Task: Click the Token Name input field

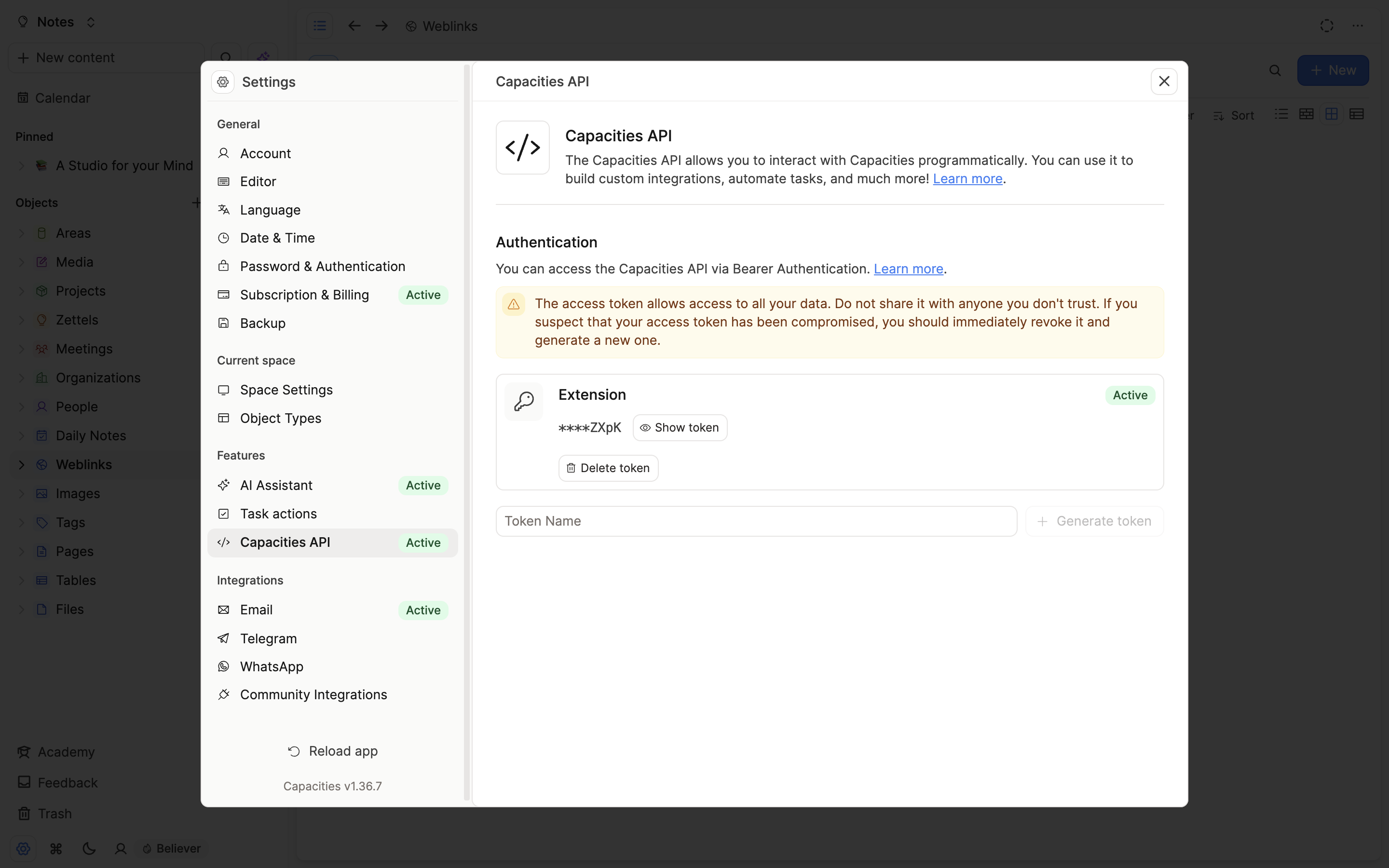Action: point(757,521)
